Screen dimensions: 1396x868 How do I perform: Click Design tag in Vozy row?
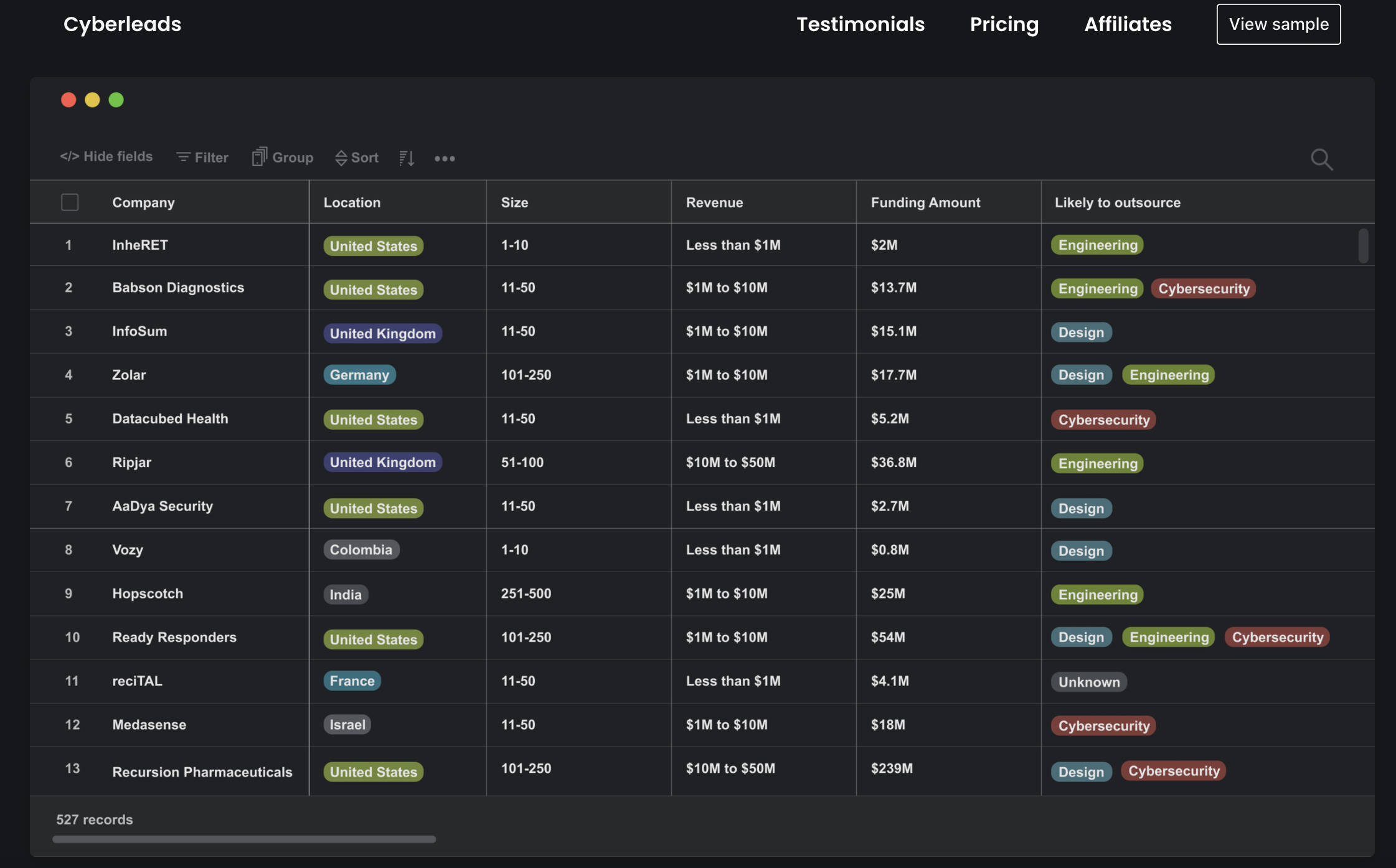click(x=1081, y=551)
